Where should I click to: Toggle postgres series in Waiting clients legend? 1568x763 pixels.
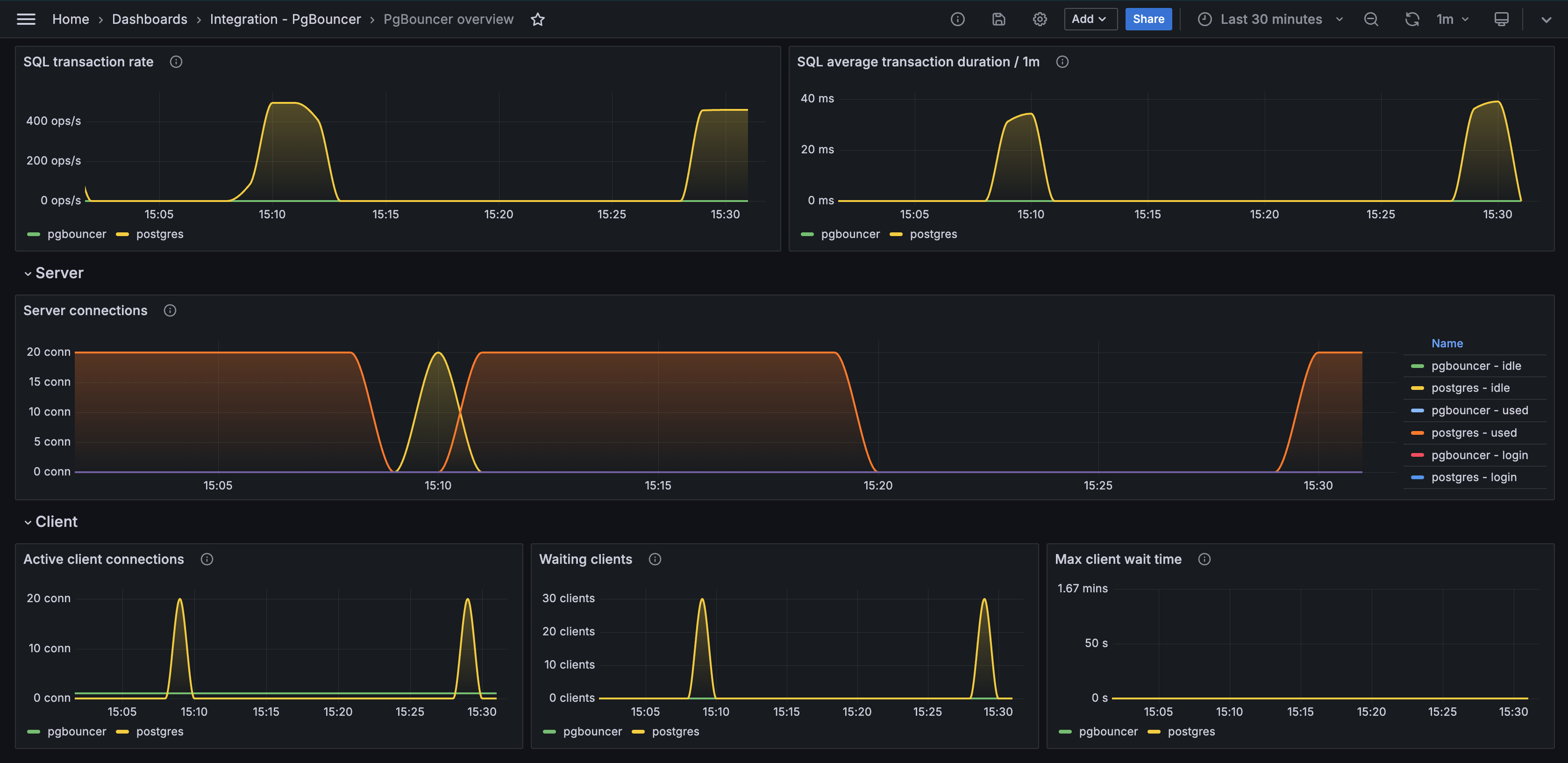tap(675, 731)
